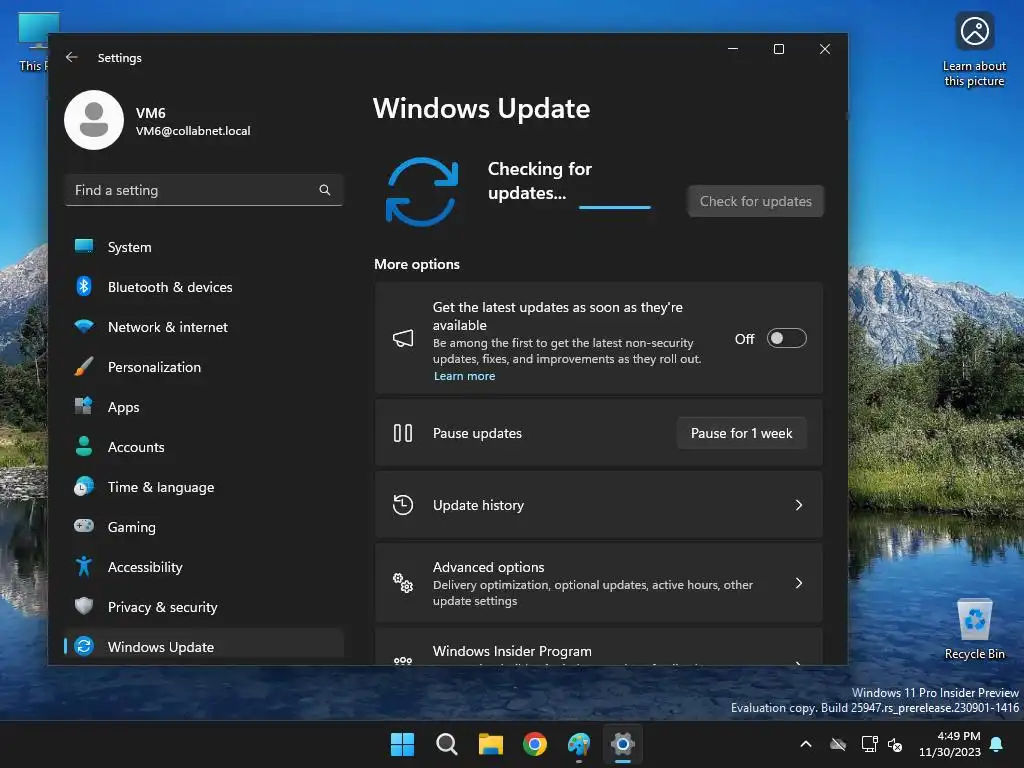Click Check for updates button
This screenshot has width=1024, height=768.
756,201
